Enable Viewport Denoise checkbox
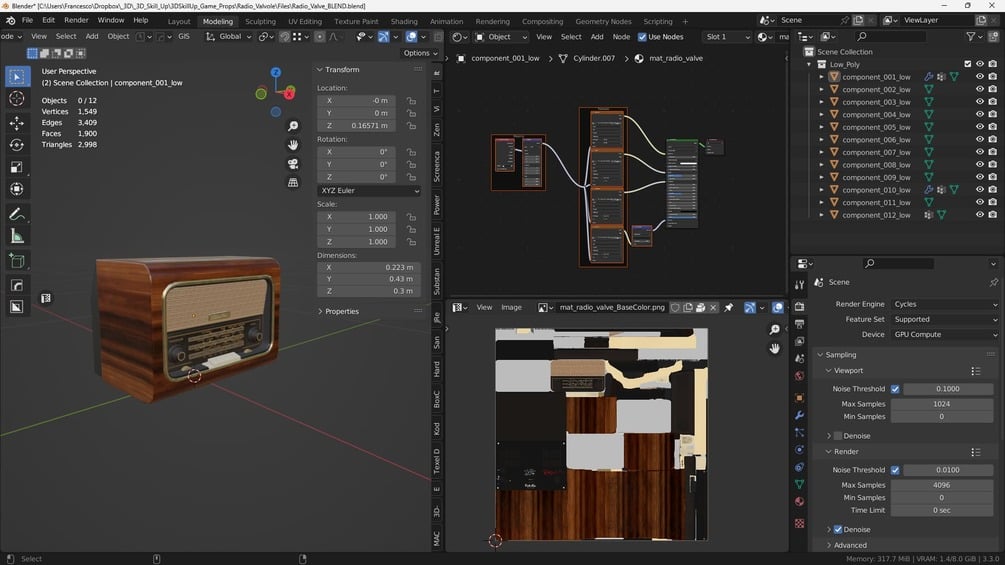Screen dimensions: 1005x565 click(x=838, y=436)
